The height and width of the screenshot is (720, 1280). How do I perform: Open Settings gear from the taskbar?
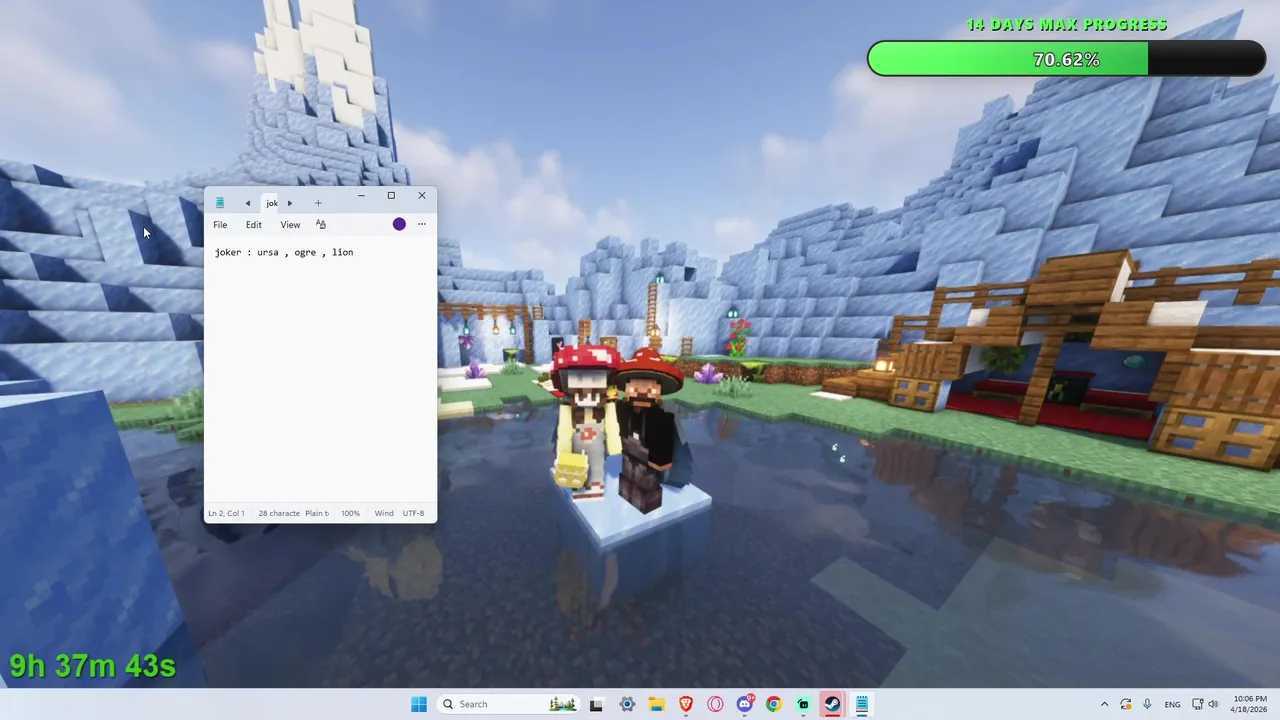point(627,704)
